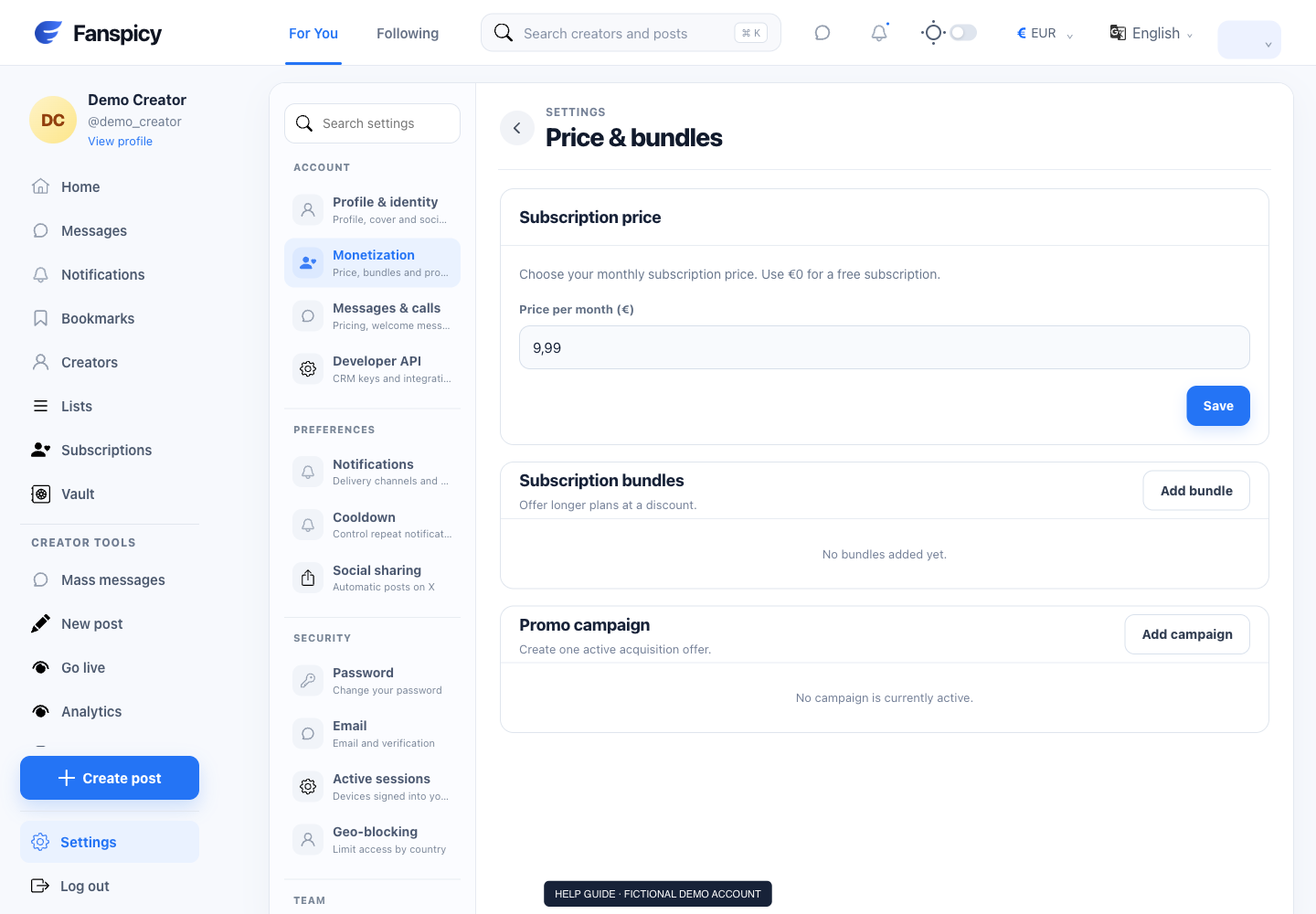Open Go live in creator tools
This screenshot has width=1316, height=914.
110,667
